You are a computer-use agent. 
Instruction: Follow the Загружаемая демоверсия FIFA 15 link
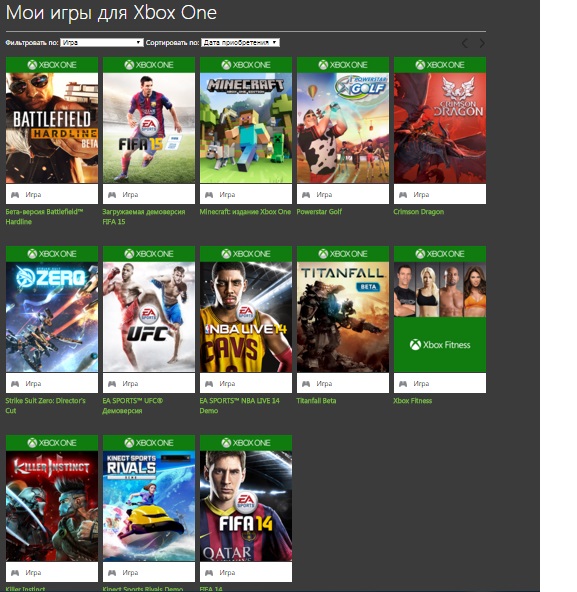pos(144,217)
